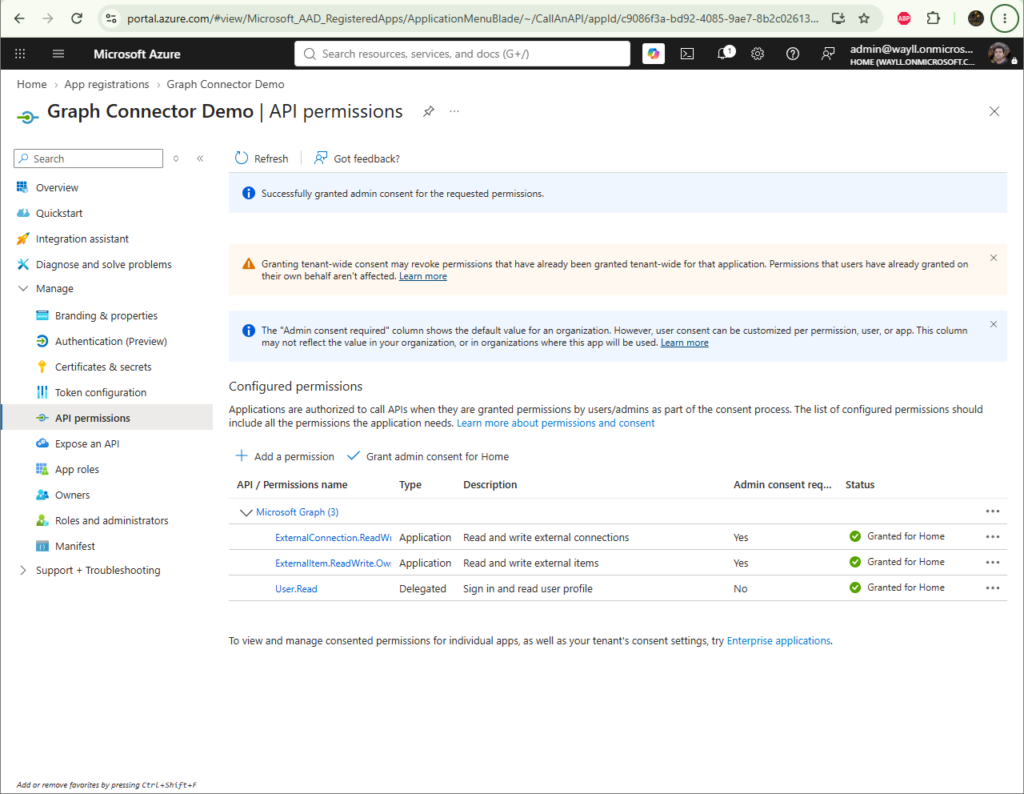Open Enterprise applications link
Screen dimensions: 1024x794
click(x=778, y=641)
